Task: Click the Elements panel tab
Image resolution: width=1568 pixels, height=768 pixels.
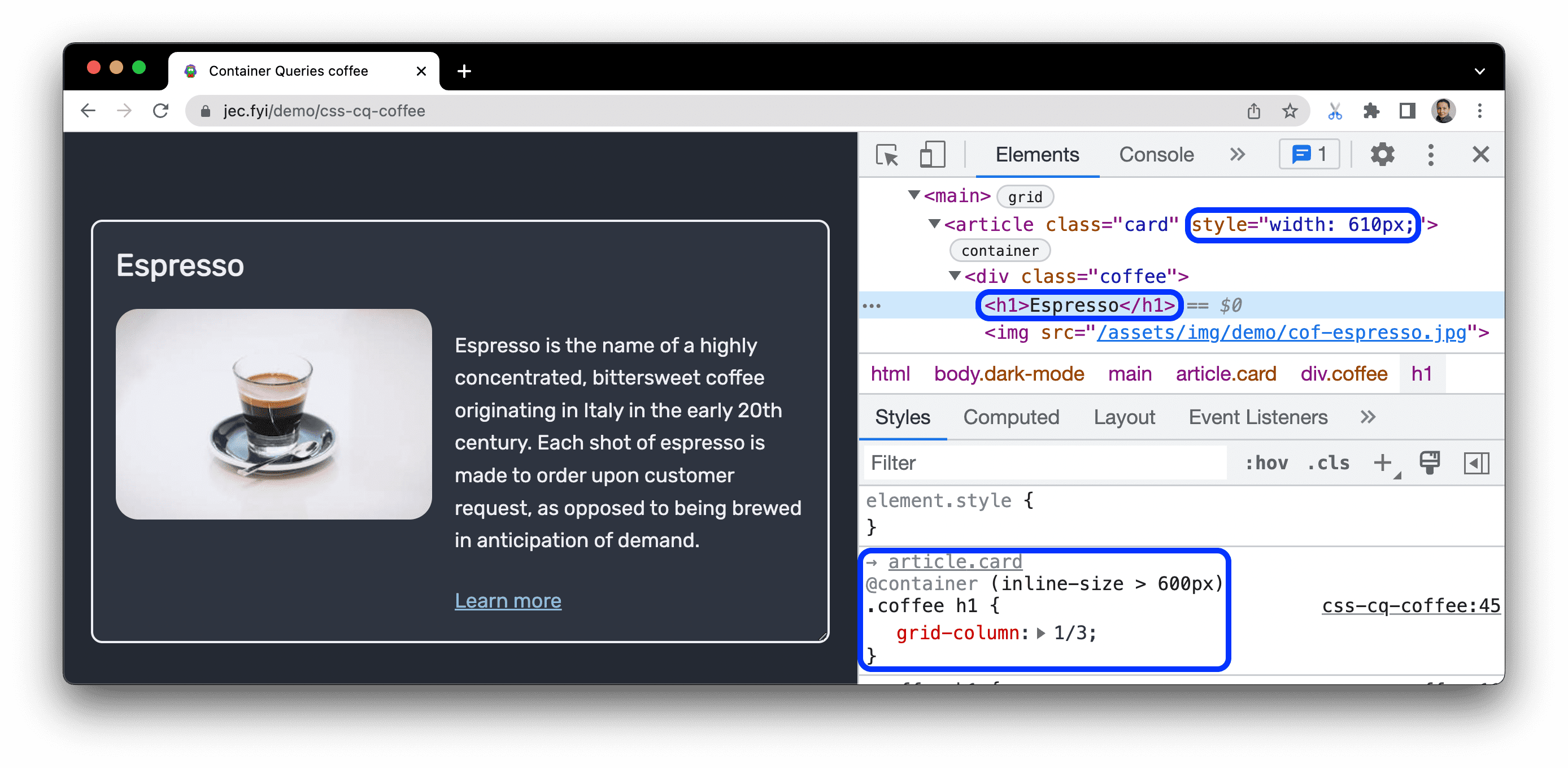Action: point(1037,156)
